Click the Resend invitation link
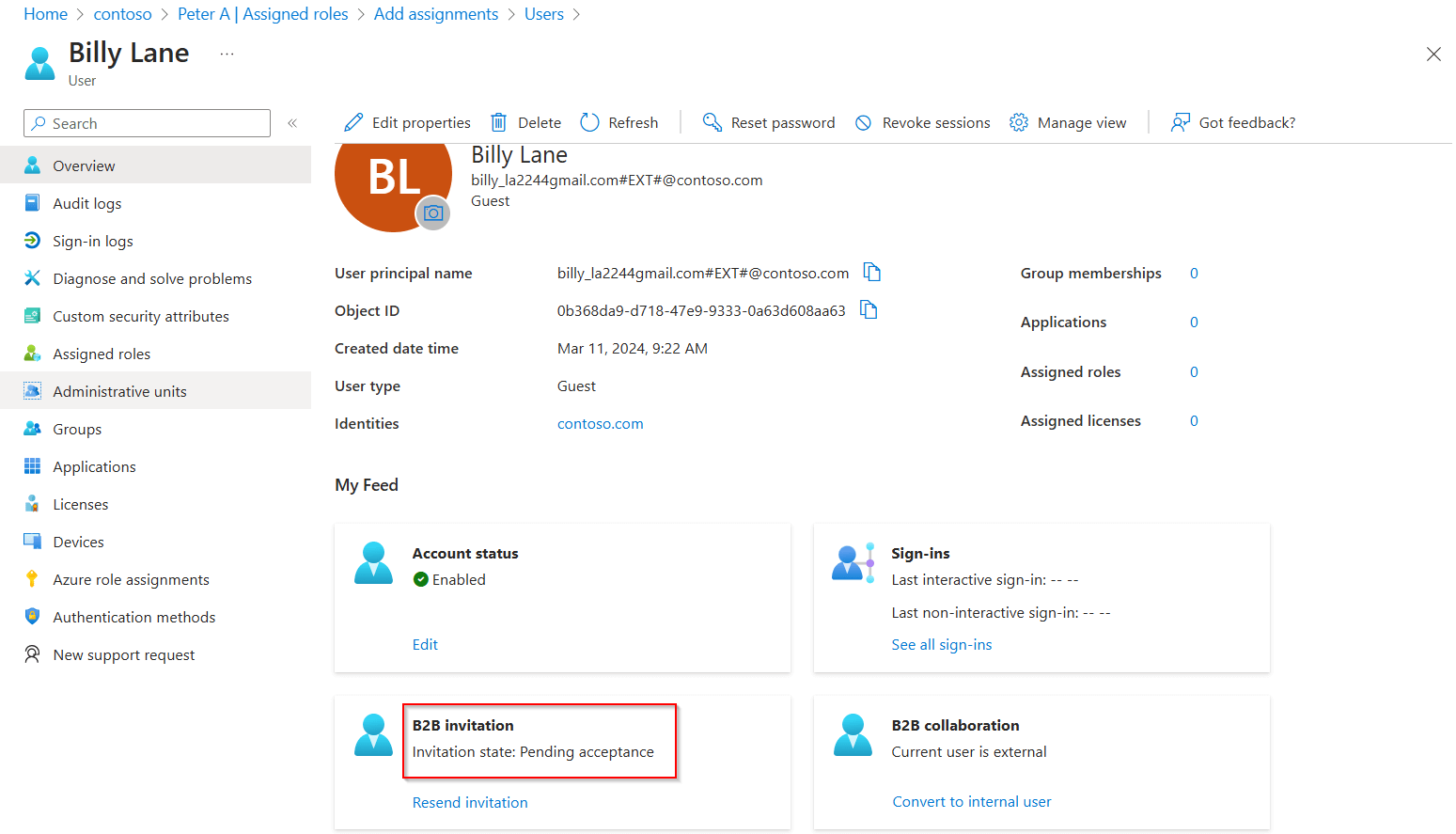Screen dimensions: 1456x834 coord(470,802)
